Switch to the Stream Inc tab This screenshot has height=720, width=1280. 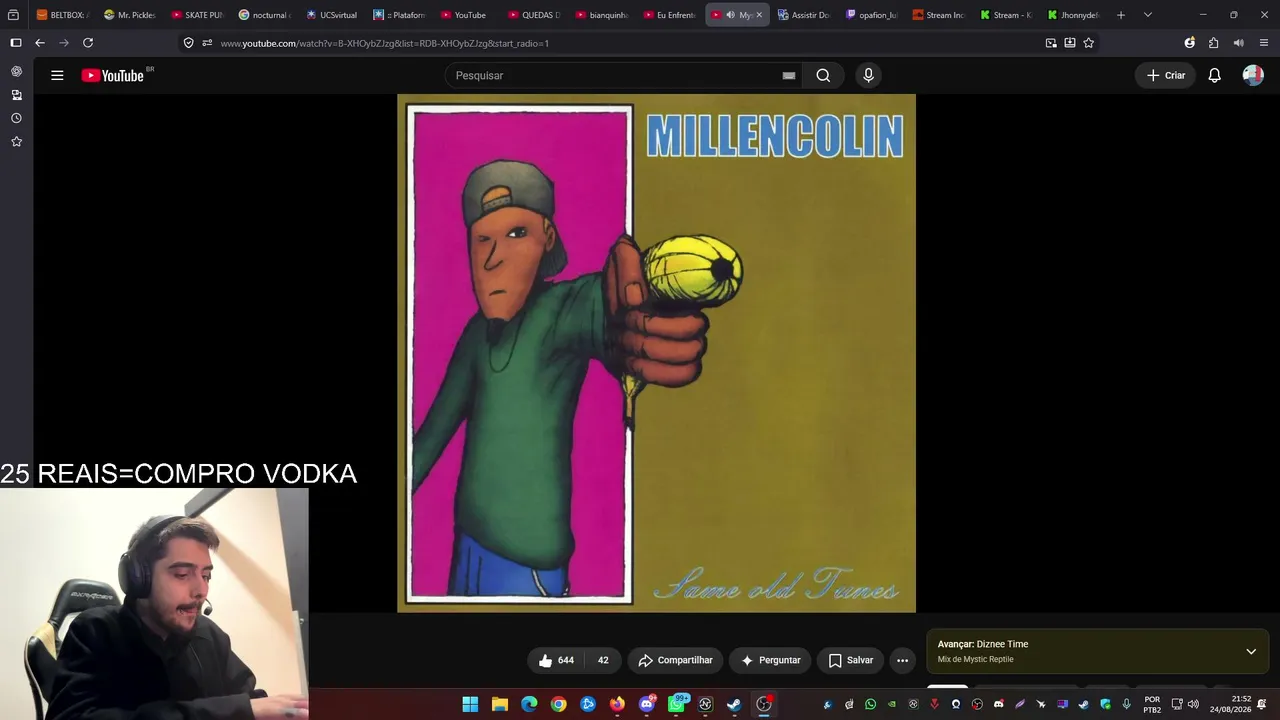[x=939, y=15]
